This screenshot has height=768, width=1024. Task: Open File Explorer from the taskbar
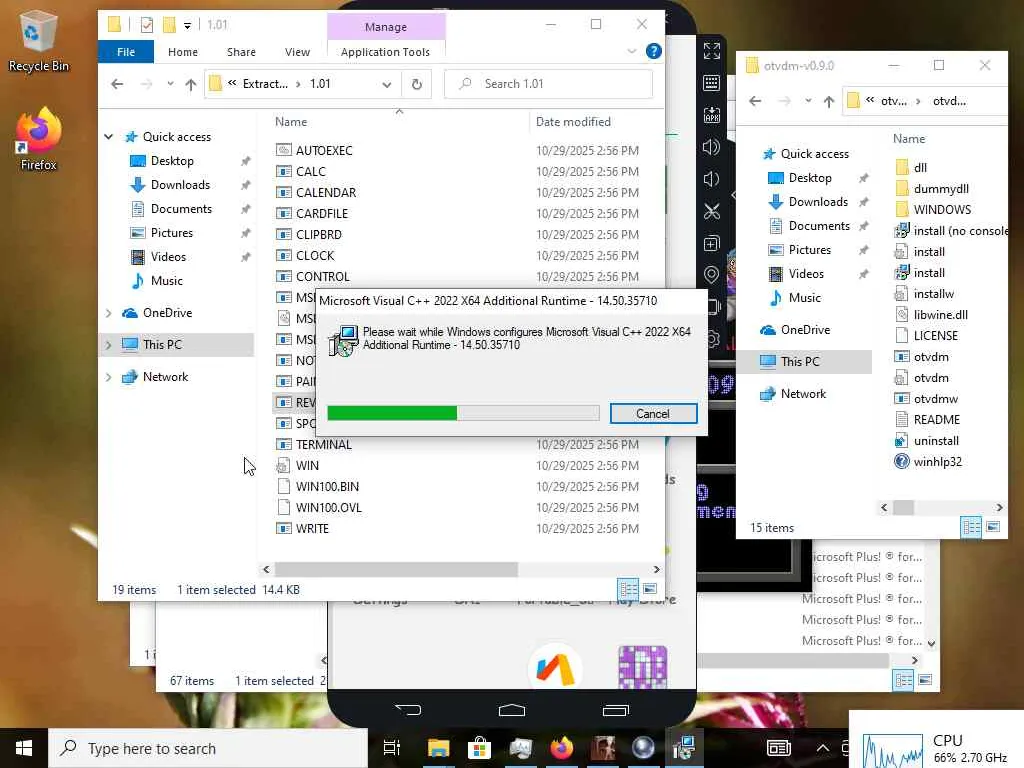tap(438, 748)
